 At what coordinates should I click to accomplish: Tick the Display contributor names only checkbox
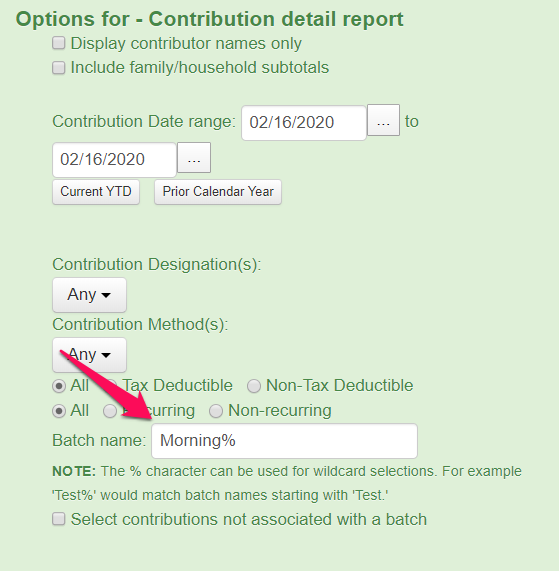pos(59,43)
